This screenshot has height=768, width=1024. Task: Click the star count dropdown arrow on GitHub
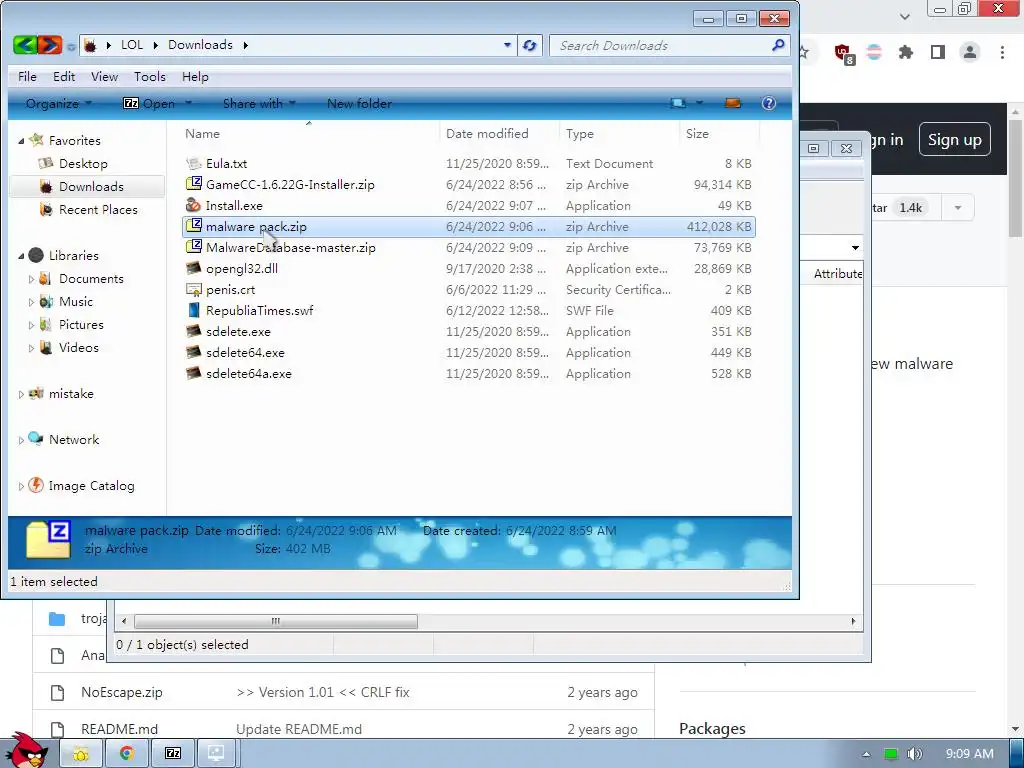[957, 208]
